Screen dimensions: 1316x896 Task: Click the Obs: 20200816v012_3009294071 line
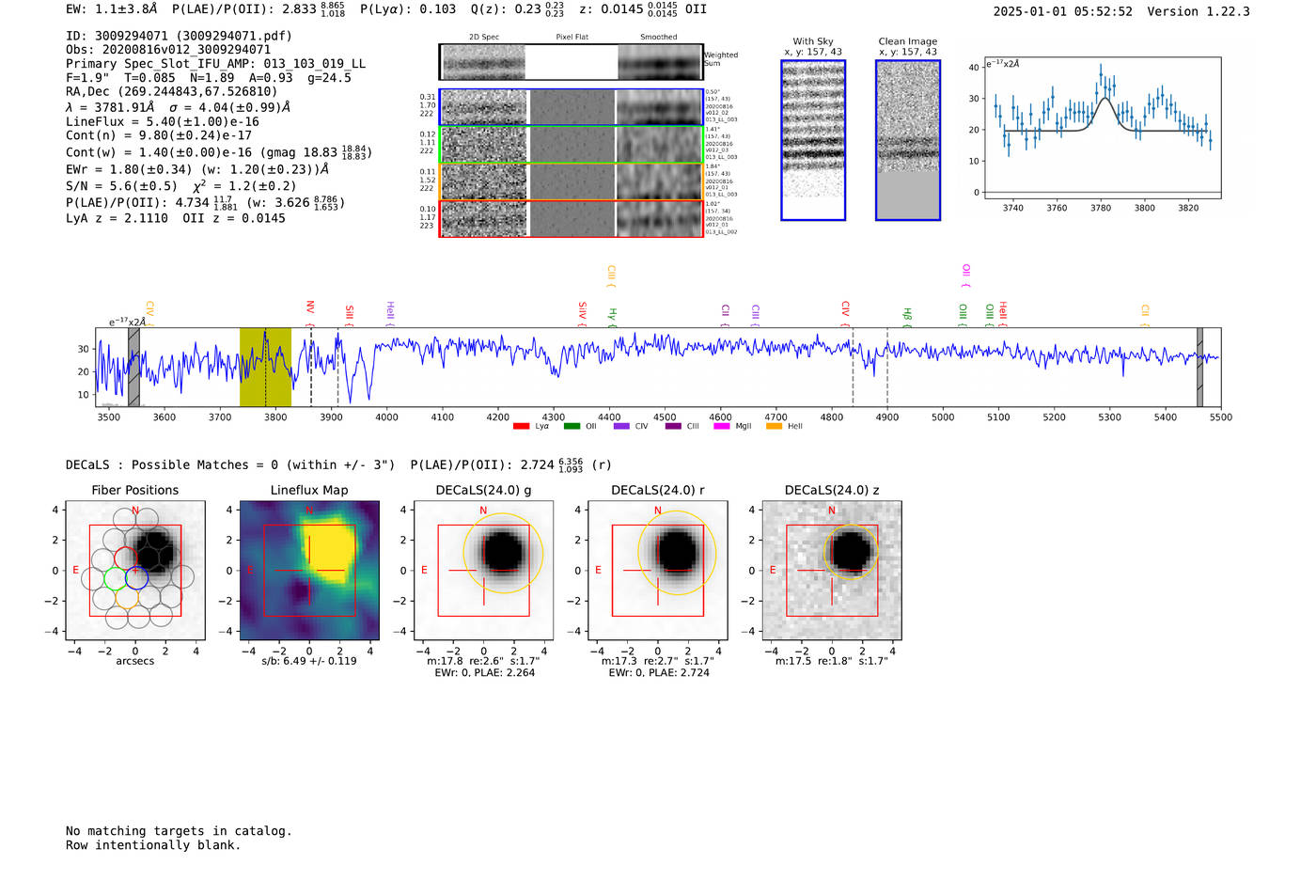[168, 50]
